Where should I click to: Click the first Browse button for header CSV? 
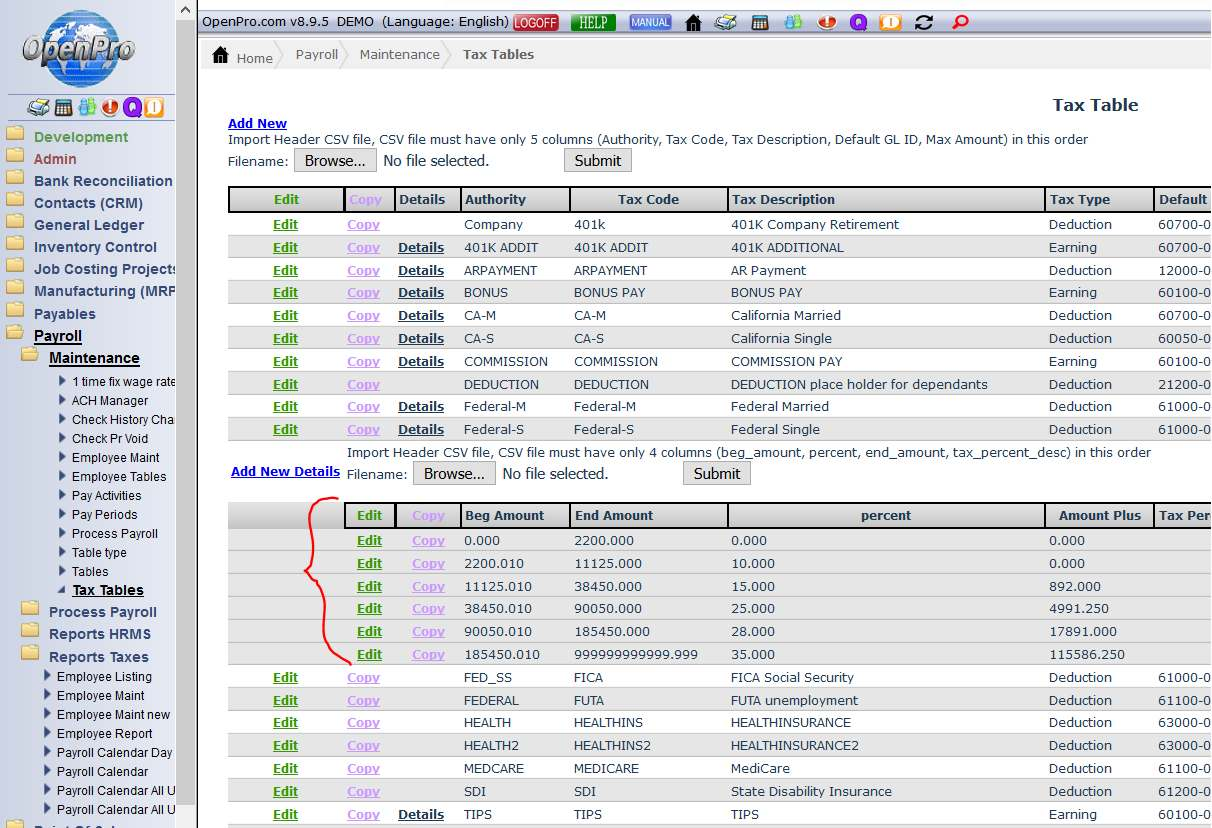point(335,161)
